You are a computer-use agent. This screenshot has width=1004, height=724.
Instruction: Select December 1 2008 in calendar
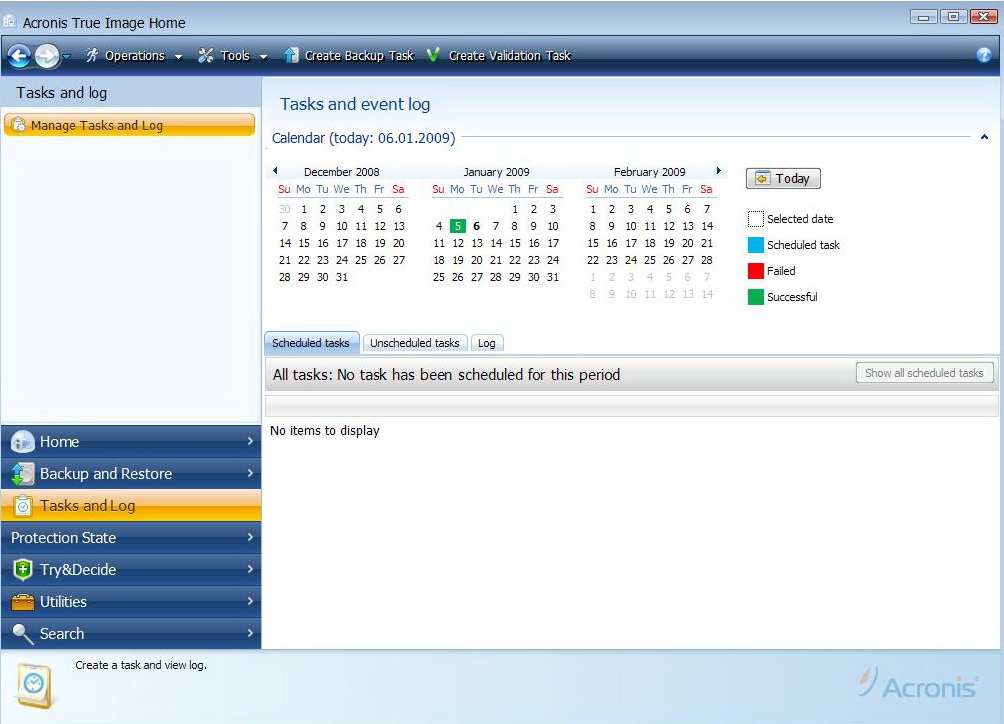coord(304,209)
